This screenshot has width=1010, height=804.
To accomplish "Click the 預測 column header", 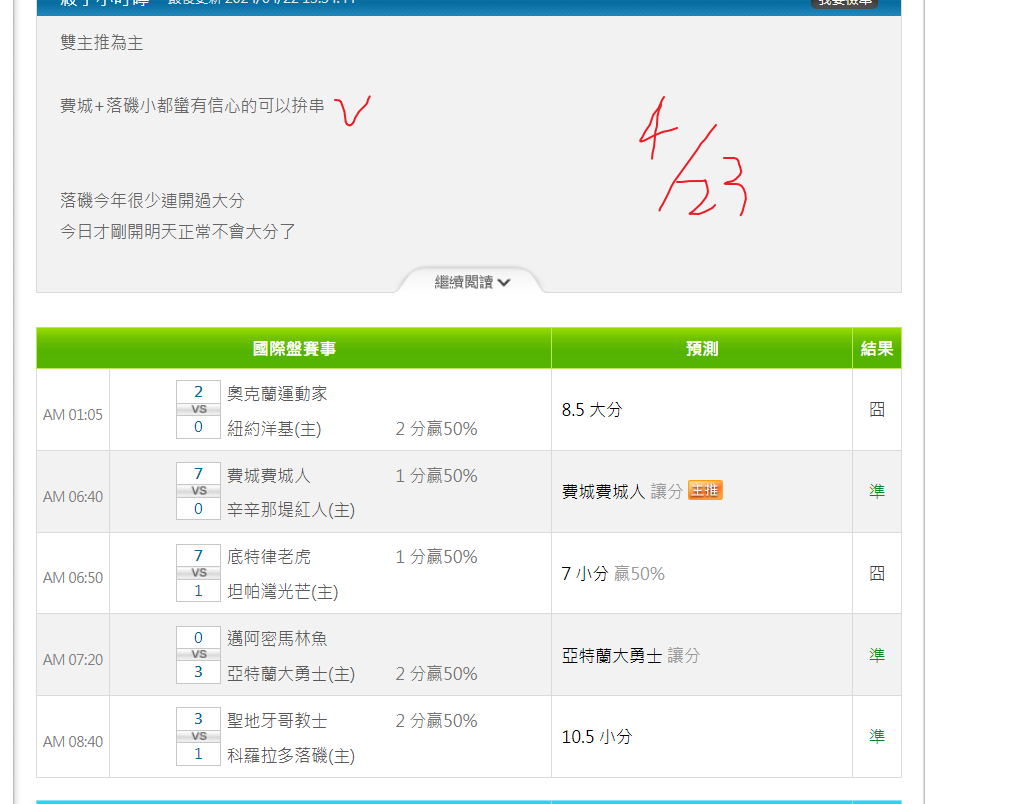I will 701,348.
